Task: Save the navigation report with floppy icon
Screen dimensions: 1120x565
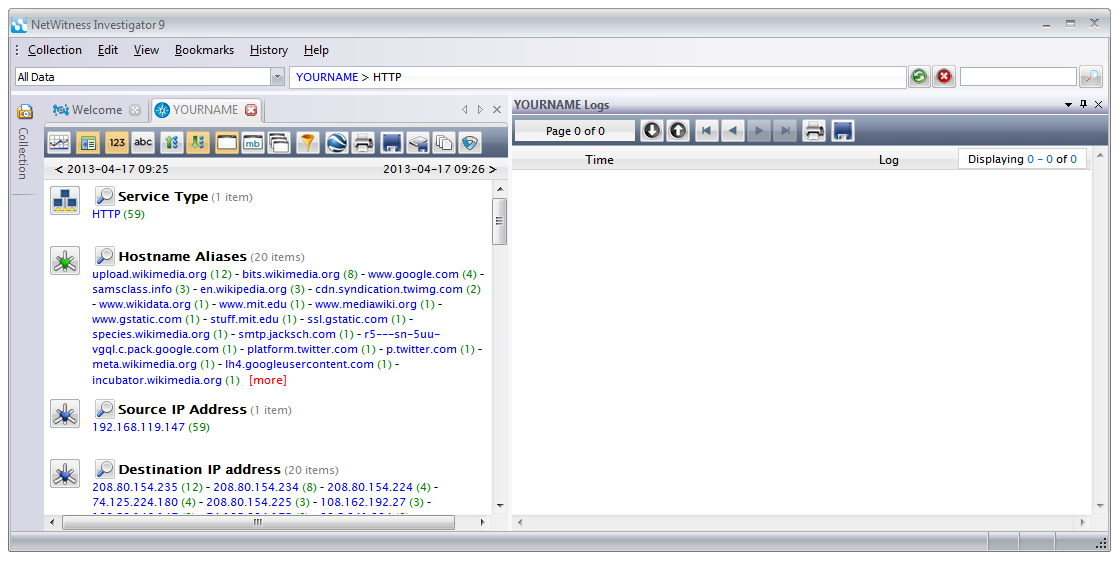Action: click(x=391, y=143)
